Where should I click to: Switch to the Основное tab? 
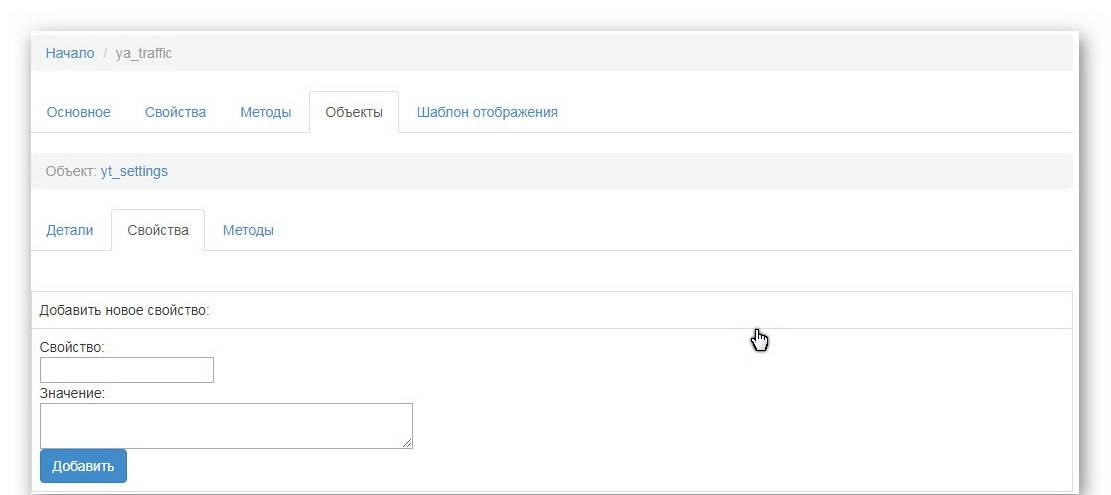tap(78, 112)
